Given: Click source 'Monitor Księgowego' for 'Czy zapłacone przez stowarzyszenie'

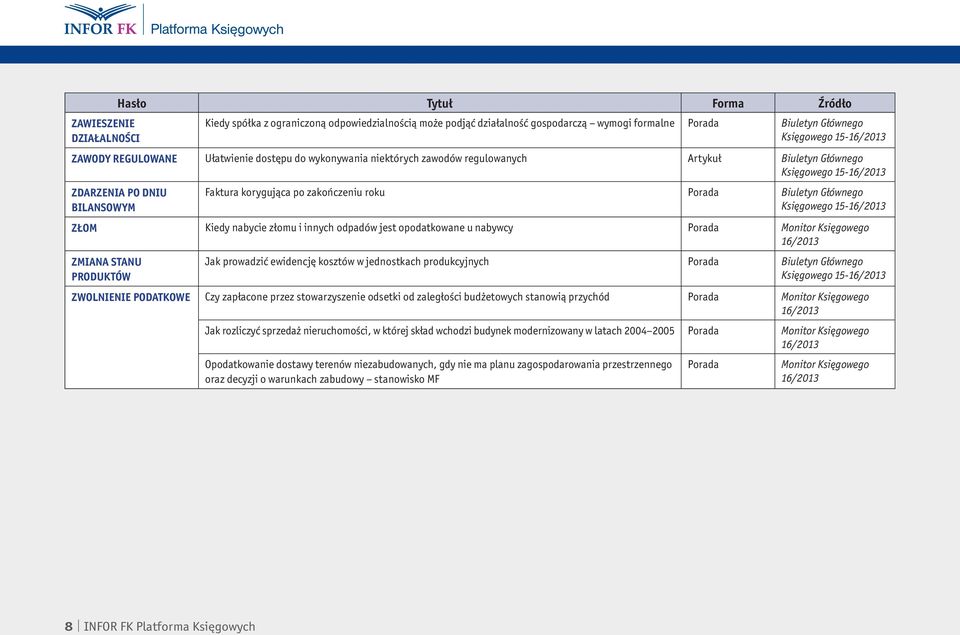Looking at the screenshot, I should tap(825, 304).
